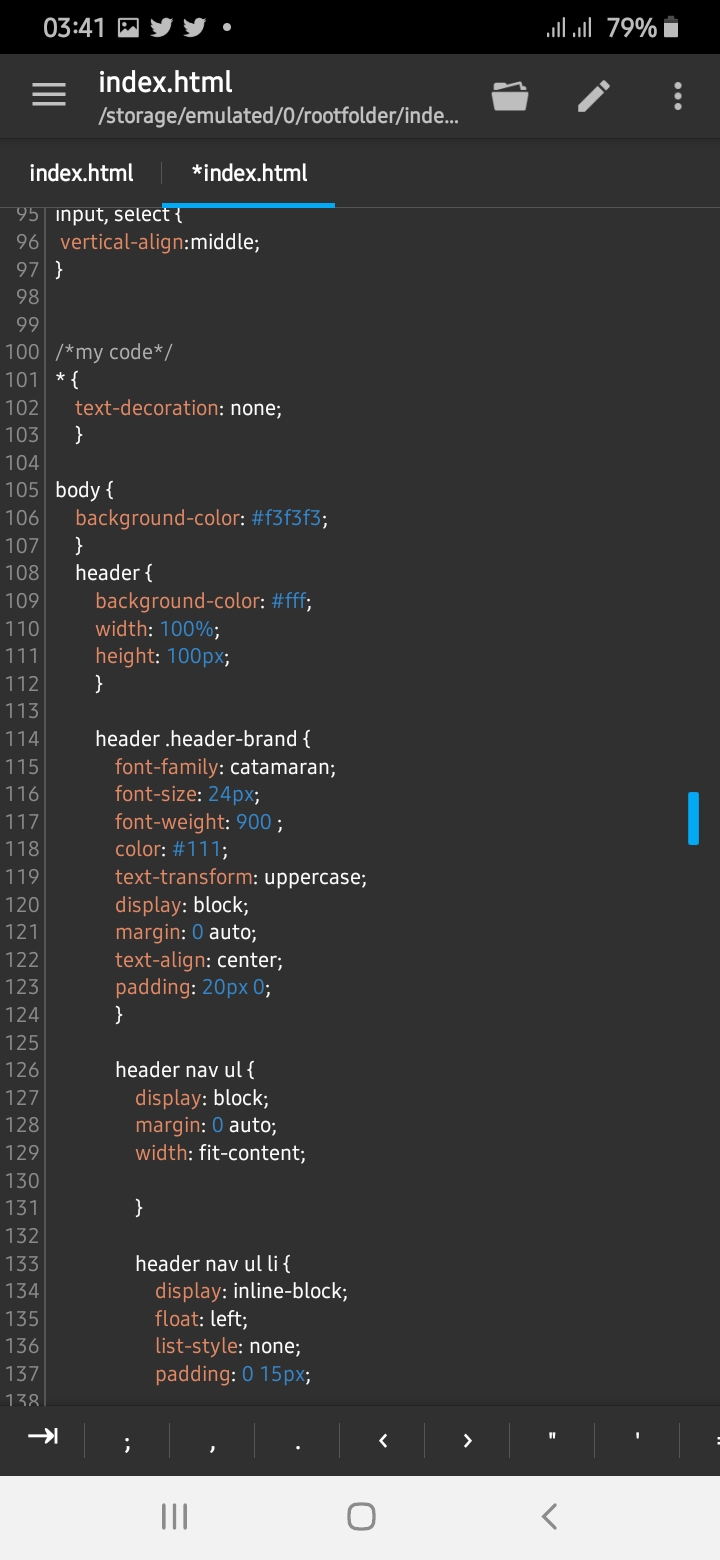This screenshot has height=1560, width=720.
Task: Tap the header nav ul selector
Action: 185,1070
